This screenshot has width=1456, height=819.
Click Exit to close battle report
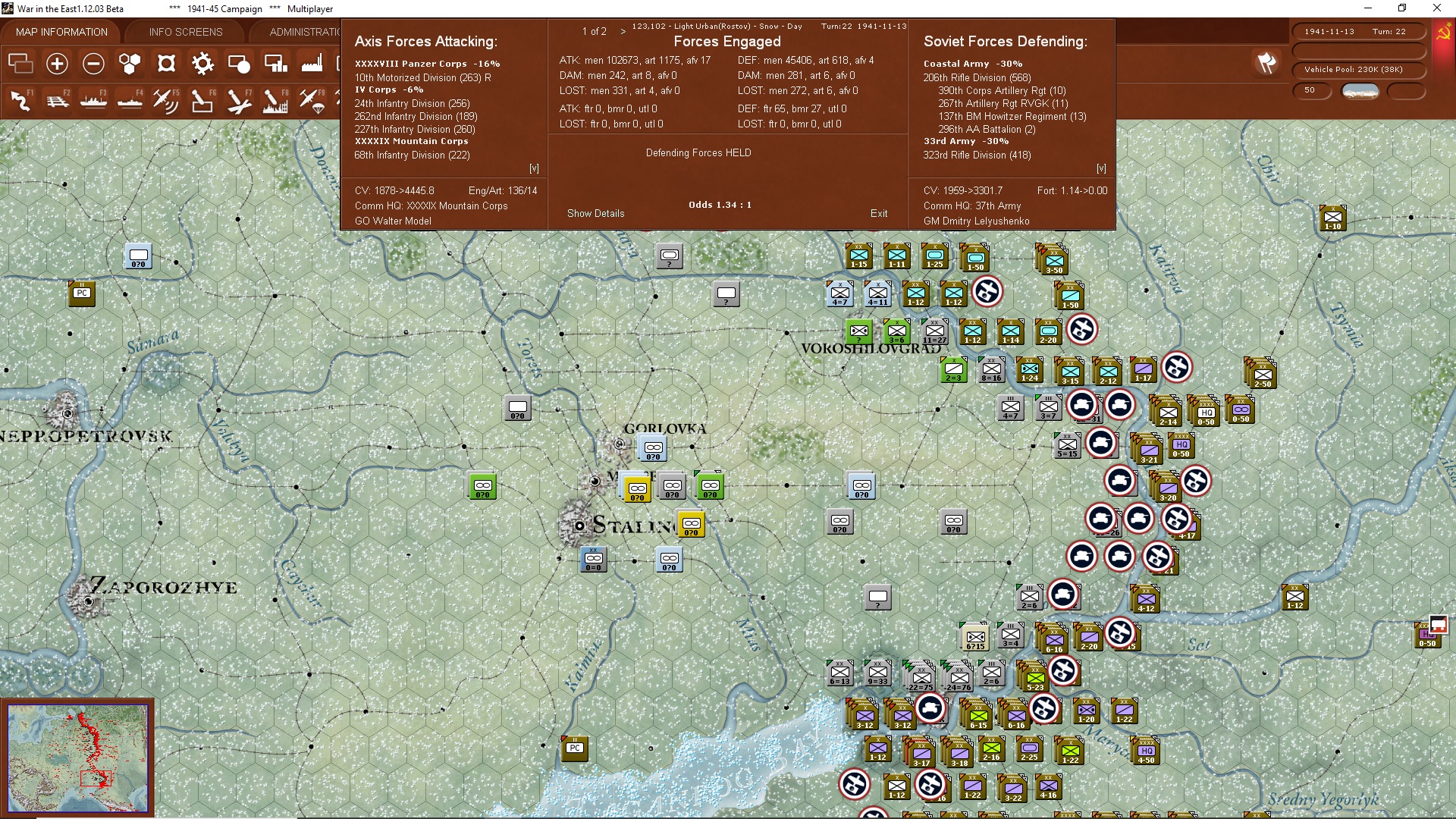pyautogui.click(x=879, y=214)
